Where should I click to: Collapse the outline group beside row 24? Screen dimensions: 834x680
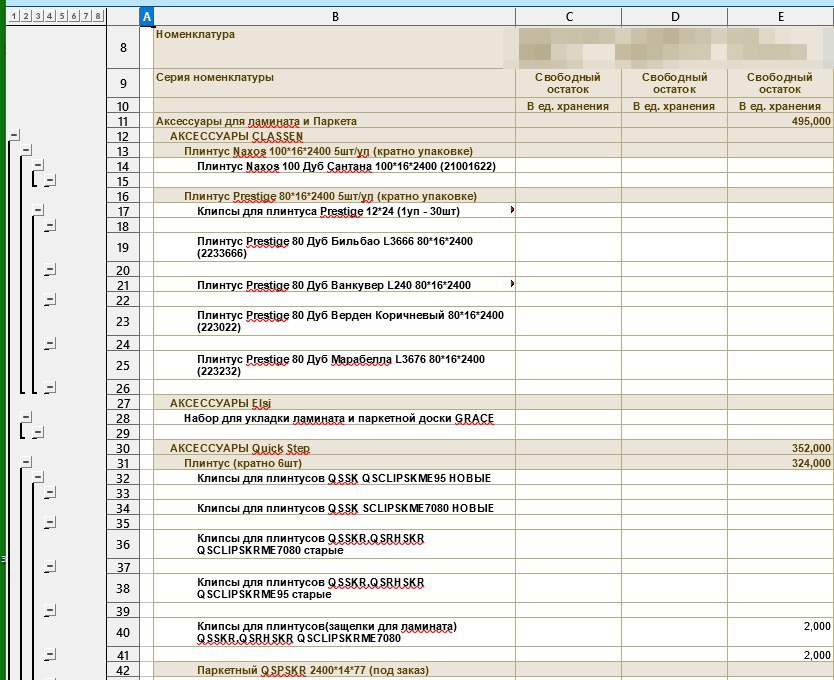pos(50,344)
